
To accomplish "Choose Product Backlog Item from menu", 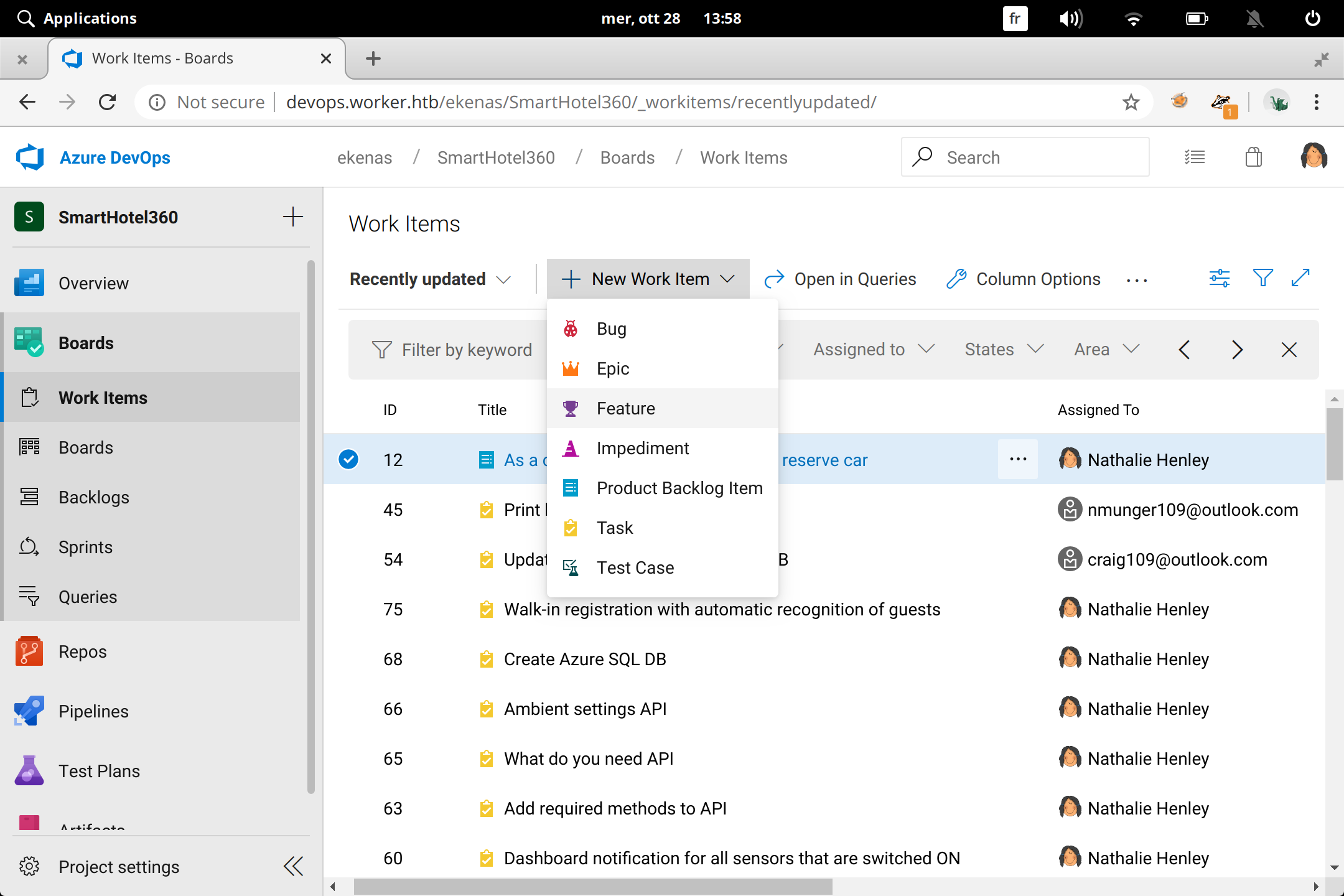I will point(679,488).
